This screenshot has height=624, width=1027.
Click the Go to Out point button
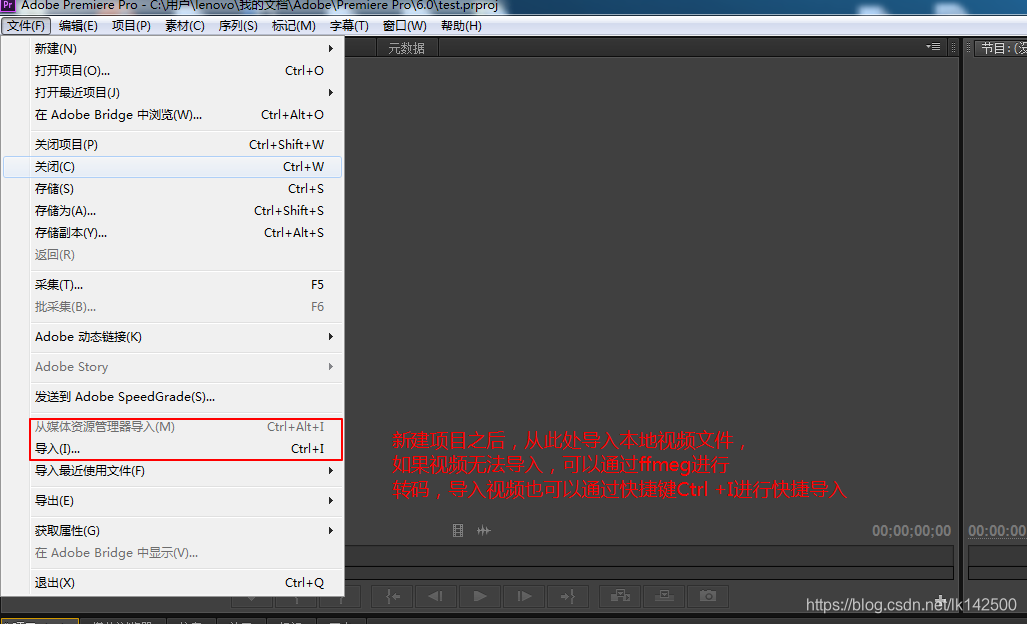(x=567, y=596)
